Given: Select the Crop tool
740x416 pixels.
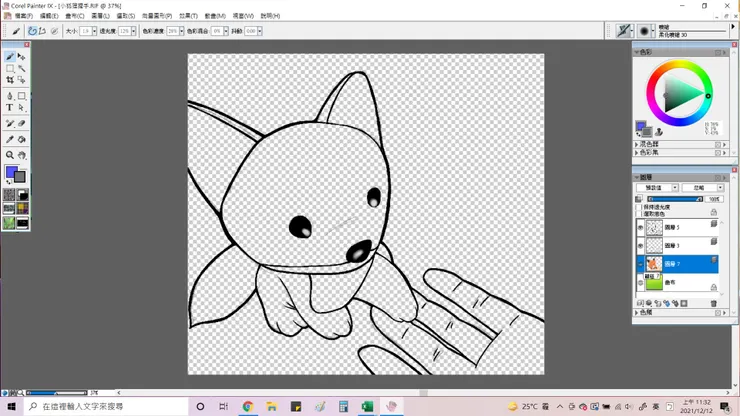Looking at the screenshot, I should pyautogui.click(x=10, y=80).
